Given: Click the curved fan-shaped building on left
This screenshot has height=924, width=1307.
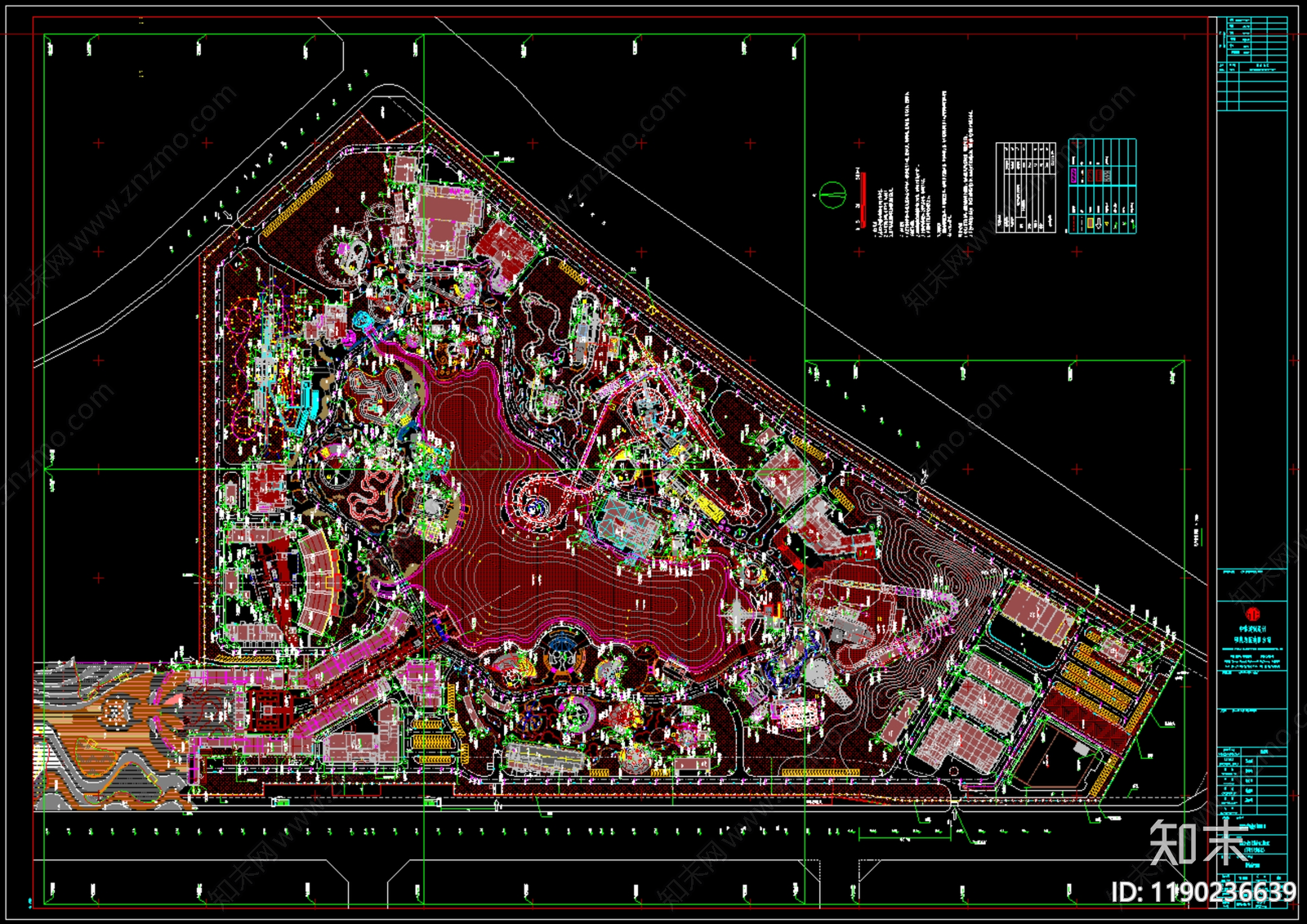Looking at the screenshot, I should coord(319,580).
